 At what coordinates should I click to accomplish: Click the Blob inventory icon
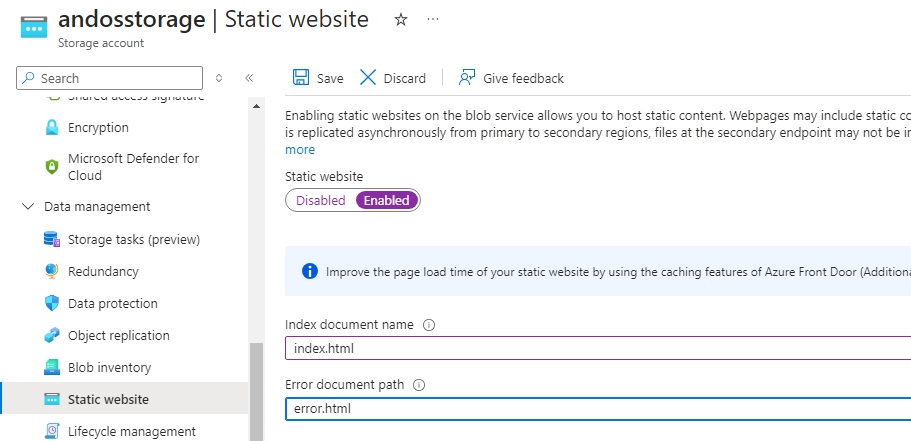(x=52, y=368)
